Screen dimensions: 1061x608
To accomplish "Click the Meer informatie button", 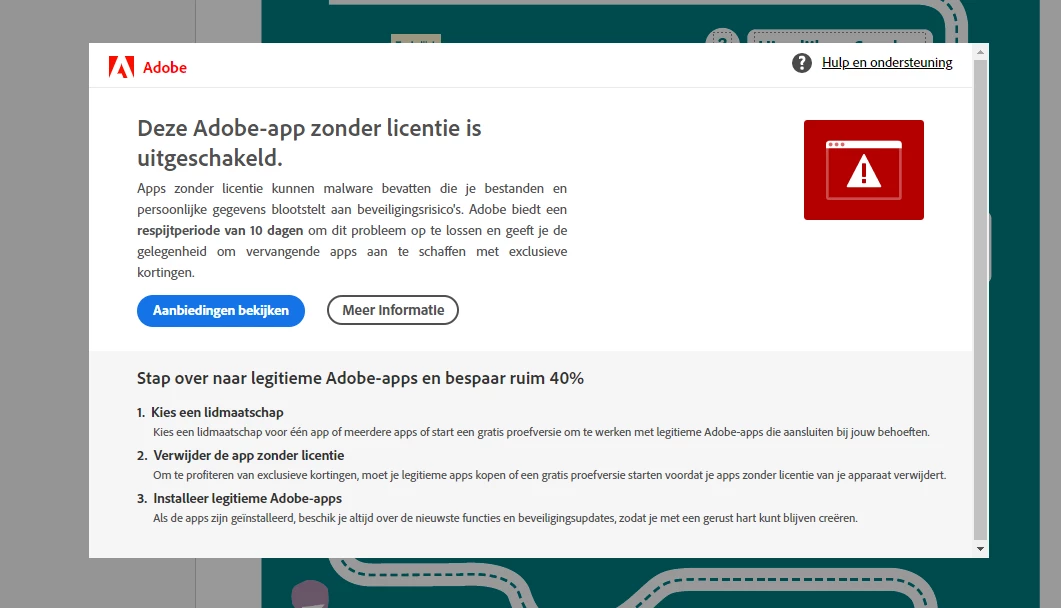I will (x=393, y=310).
